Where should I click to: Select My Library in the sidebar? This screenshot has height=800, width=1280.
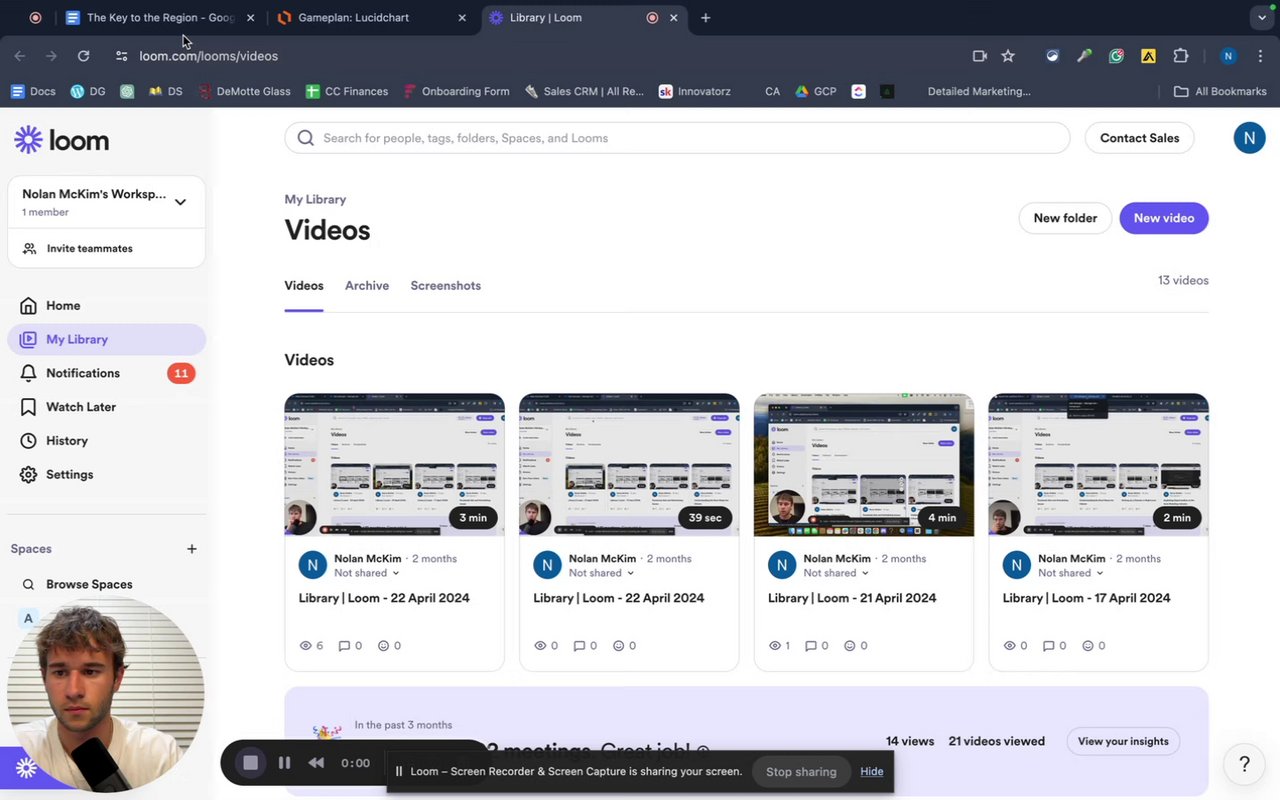click(x=106, y=339)
